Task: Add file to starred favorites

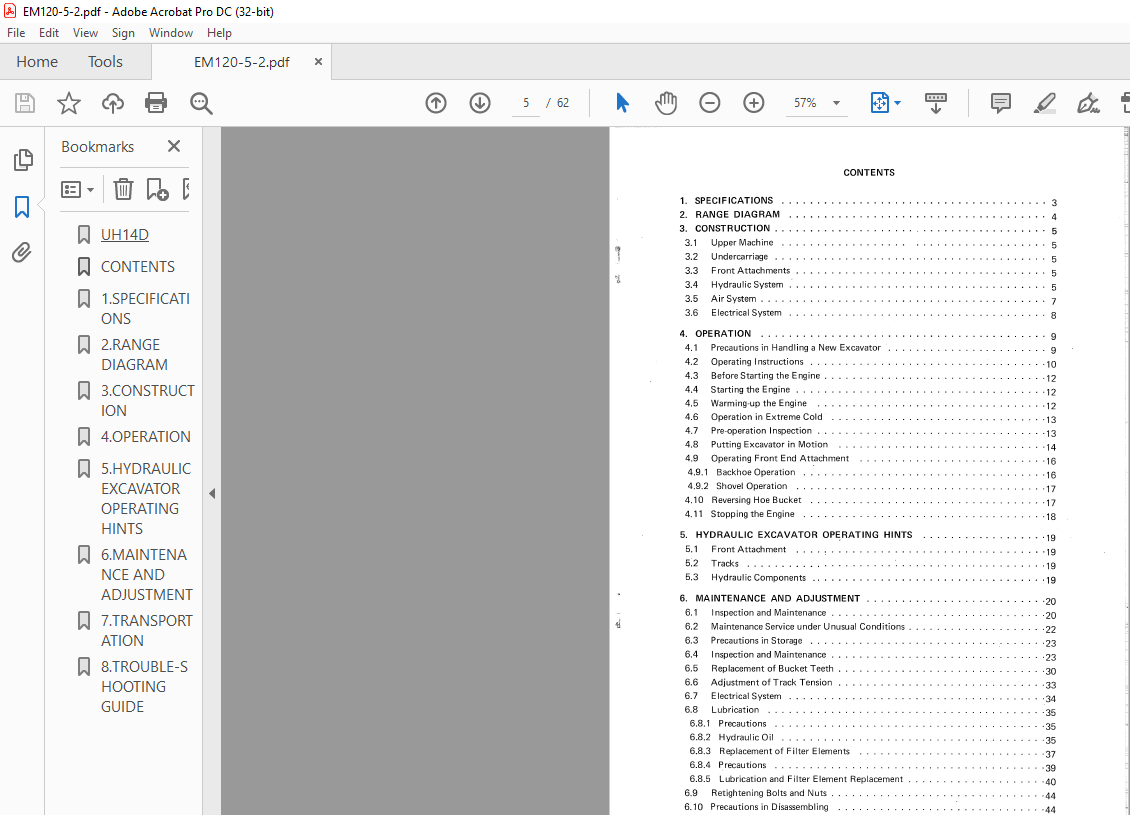Action: coord(69,103)
